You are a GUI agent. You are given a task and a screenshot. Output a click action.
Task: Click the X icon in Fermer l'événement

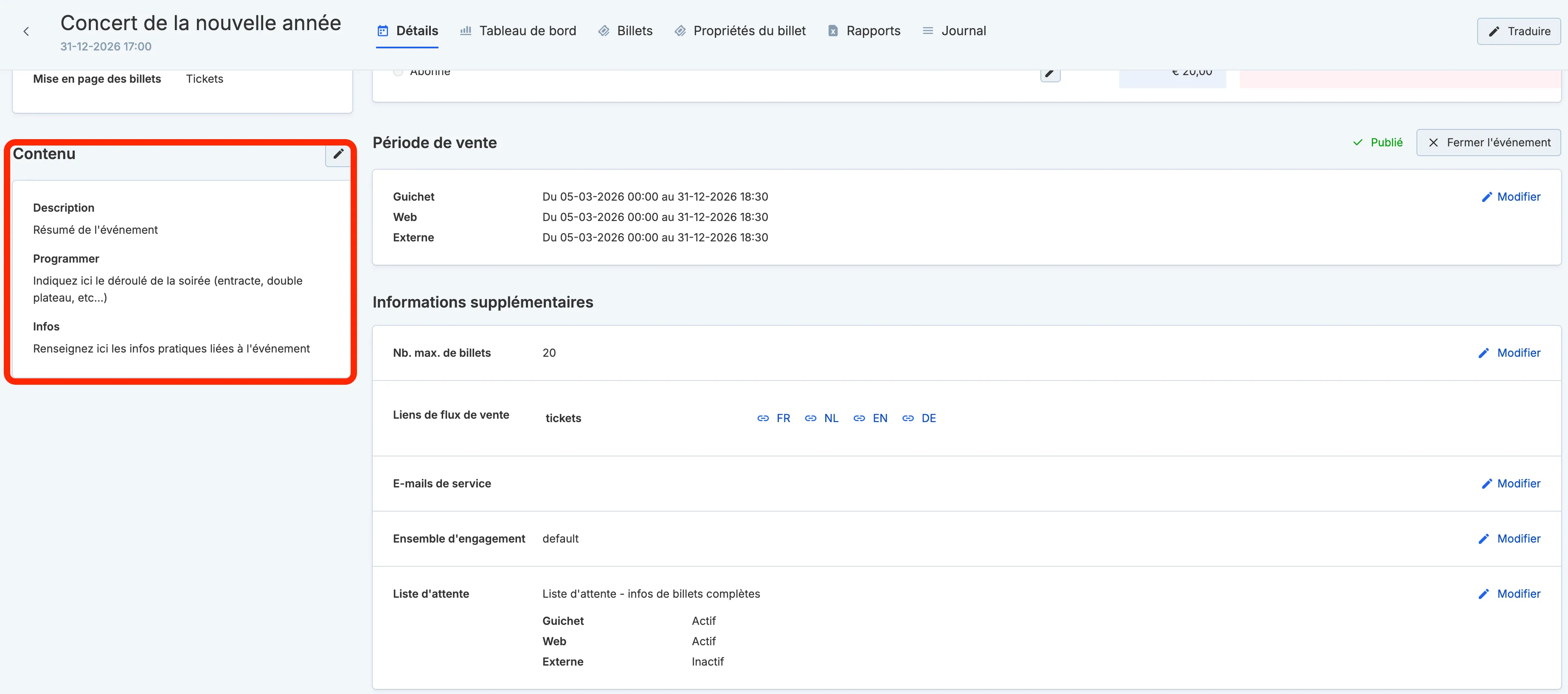[1433, 143]
